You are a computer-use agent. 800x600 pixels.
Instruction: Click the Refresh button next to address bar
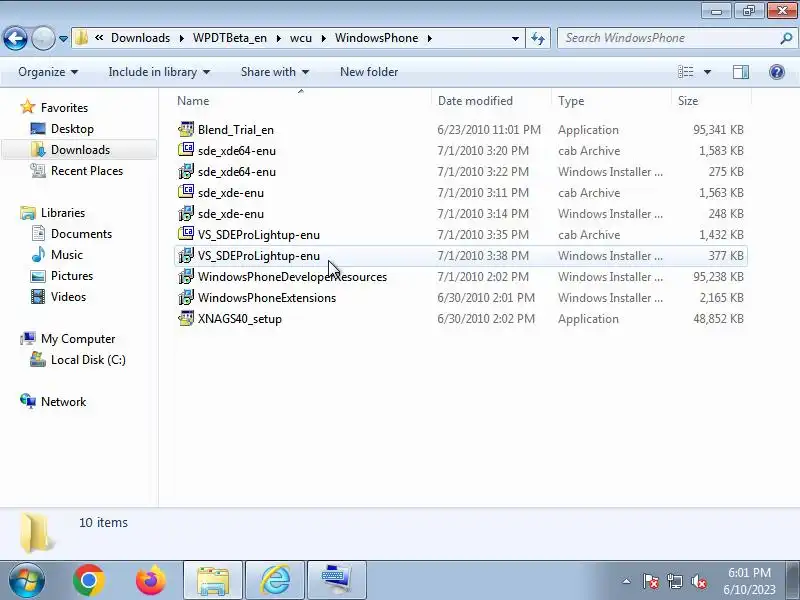pos(538,38)
